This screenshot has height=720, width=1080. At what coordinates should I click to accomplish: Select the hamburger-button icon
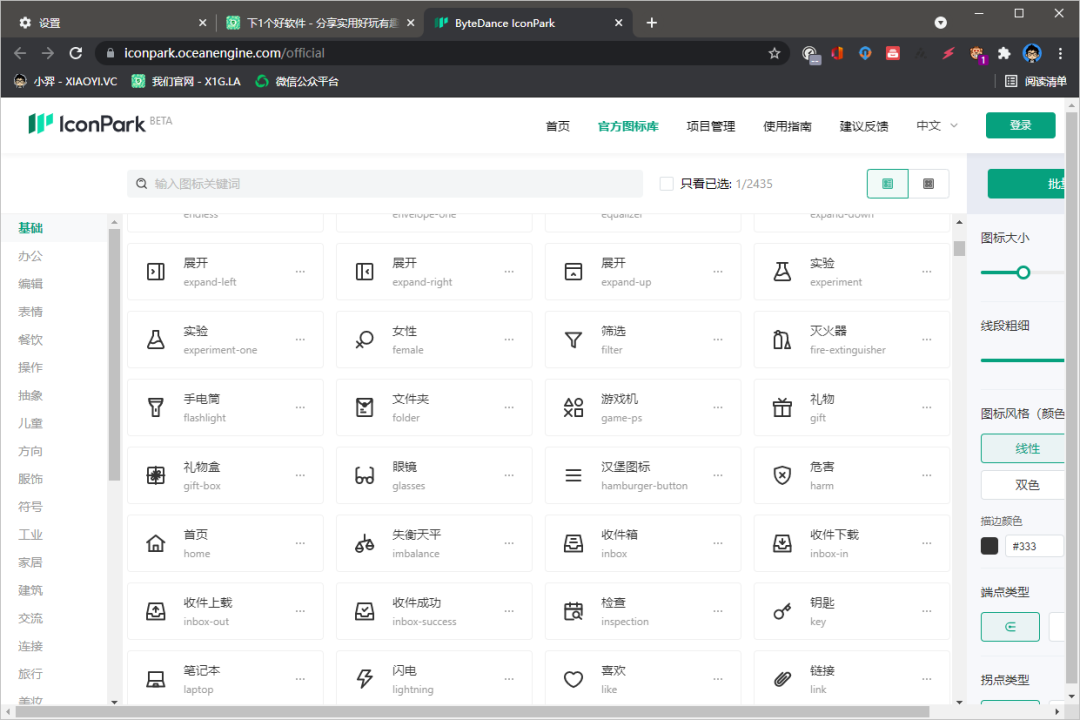coord(573,475)
